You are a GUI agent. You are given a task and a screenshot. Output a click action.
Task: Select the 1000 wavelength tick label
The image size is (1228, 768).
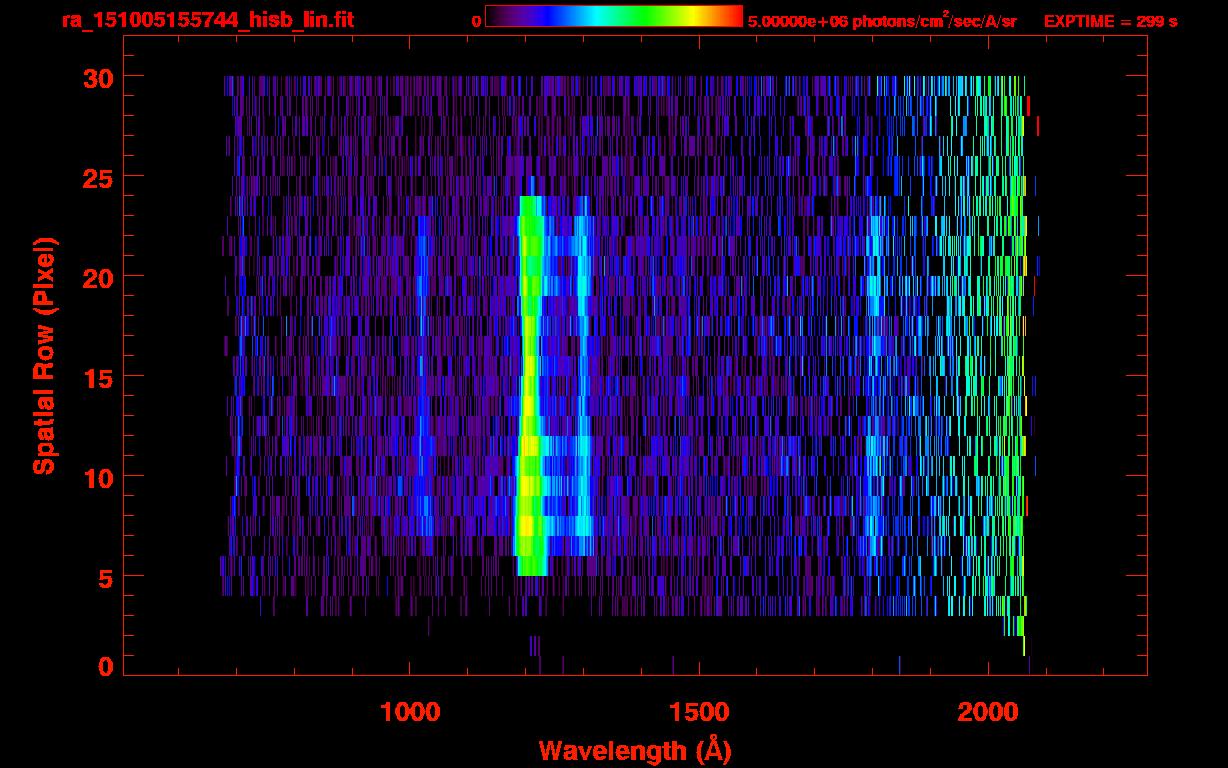410,713
